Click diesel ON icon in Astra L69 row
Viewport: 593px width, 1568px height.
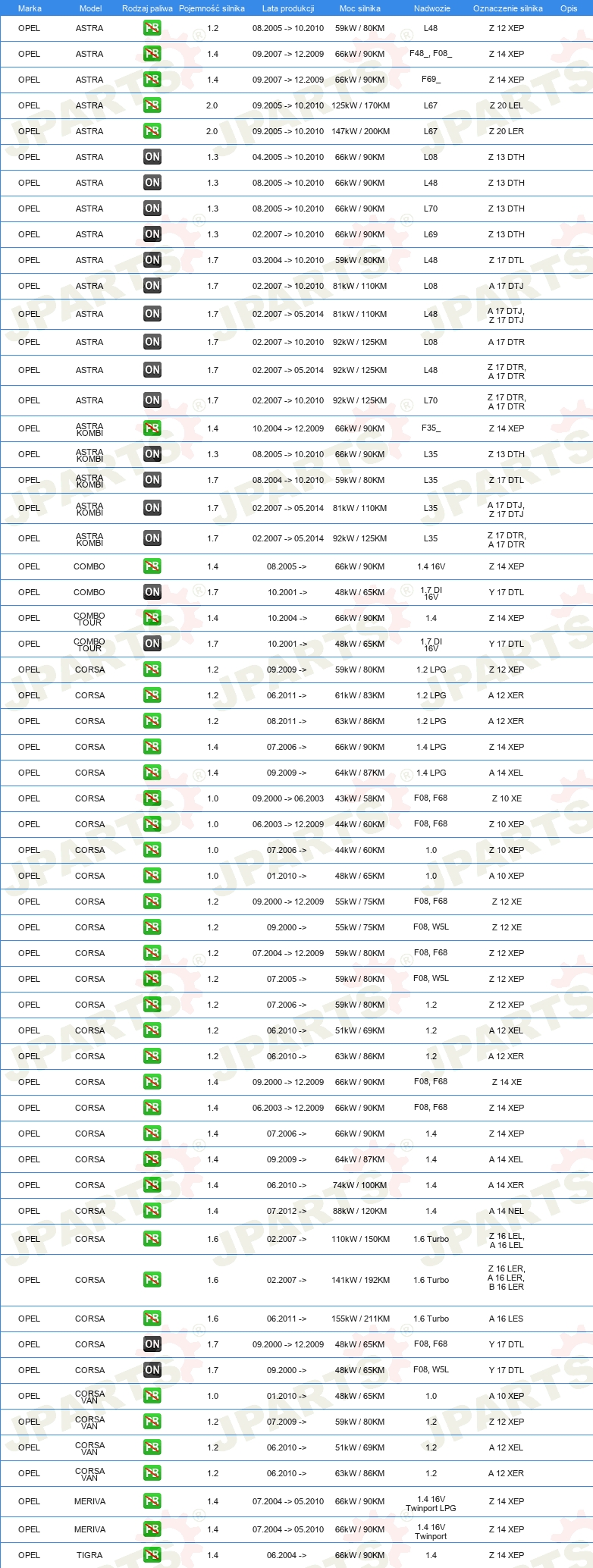152,234
